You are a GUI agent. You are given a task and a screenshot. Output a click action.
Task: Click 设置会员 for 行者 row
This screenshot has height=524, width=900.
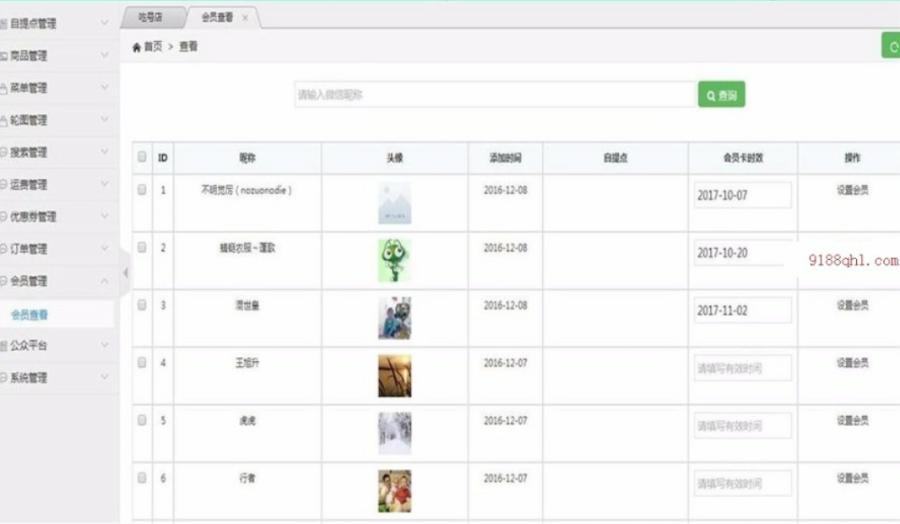tap(852, 478)
